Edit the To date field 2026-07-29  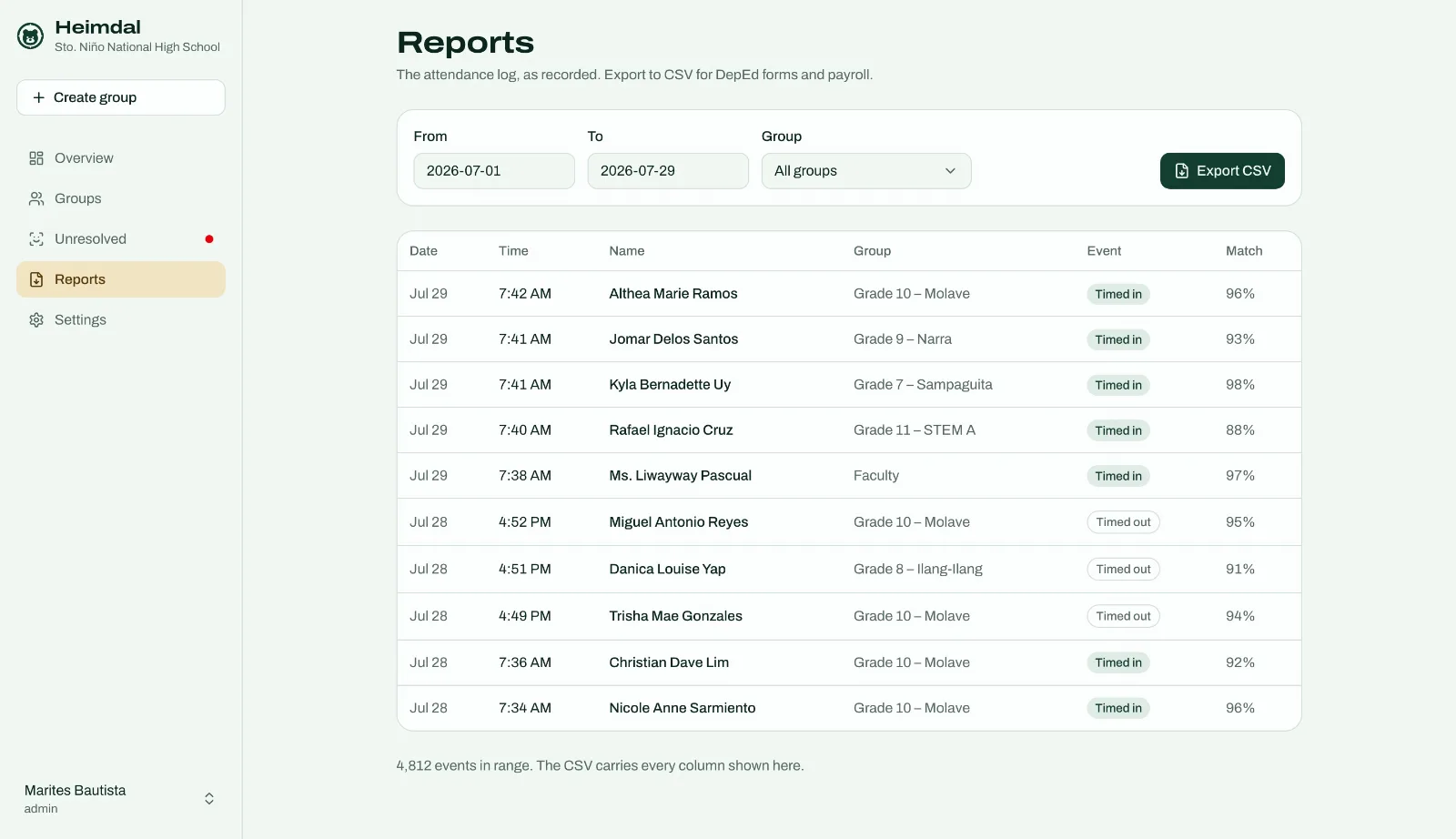(x=668, y=171)
